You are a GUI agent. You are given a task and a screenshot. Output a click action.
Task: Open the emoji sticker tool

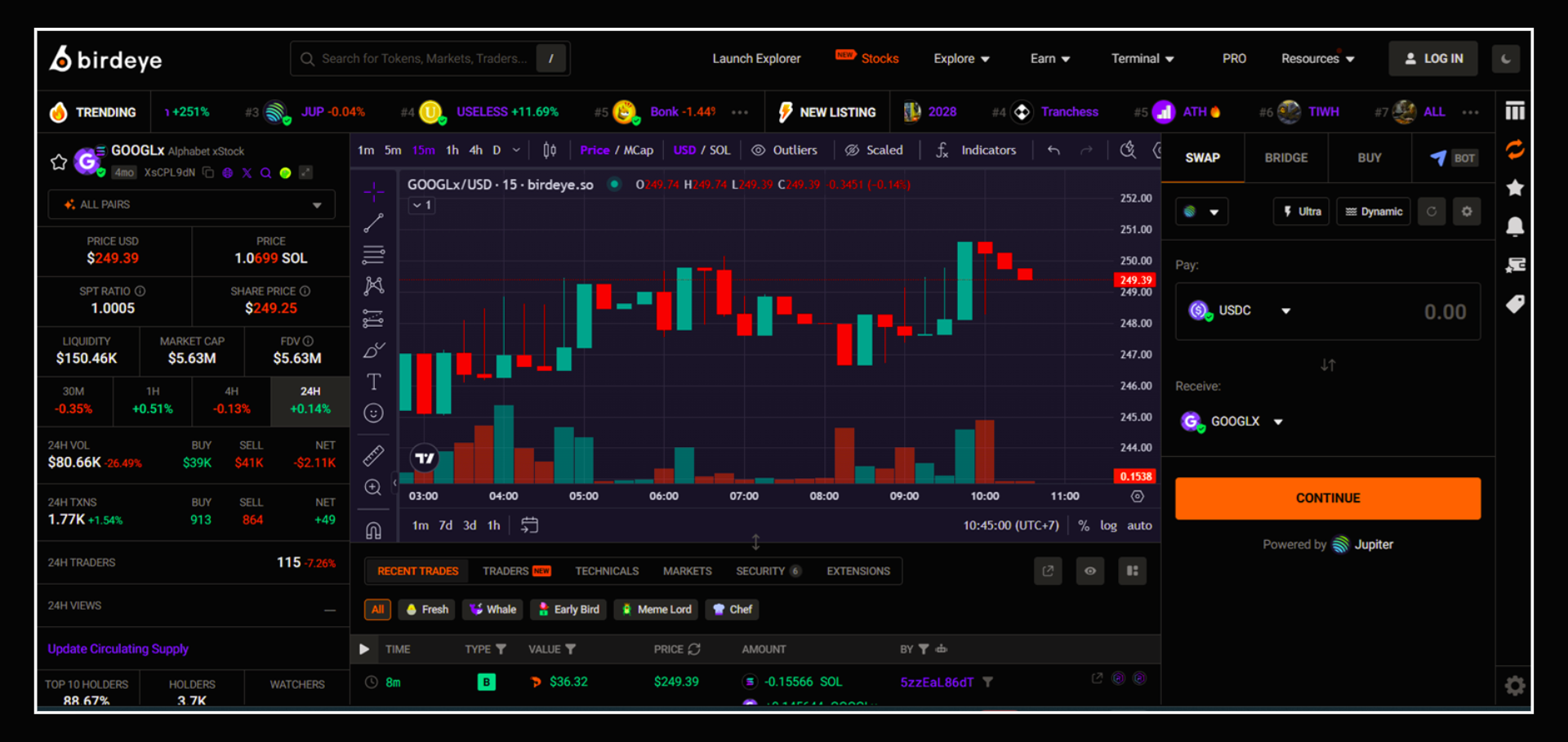pos(373,413)
